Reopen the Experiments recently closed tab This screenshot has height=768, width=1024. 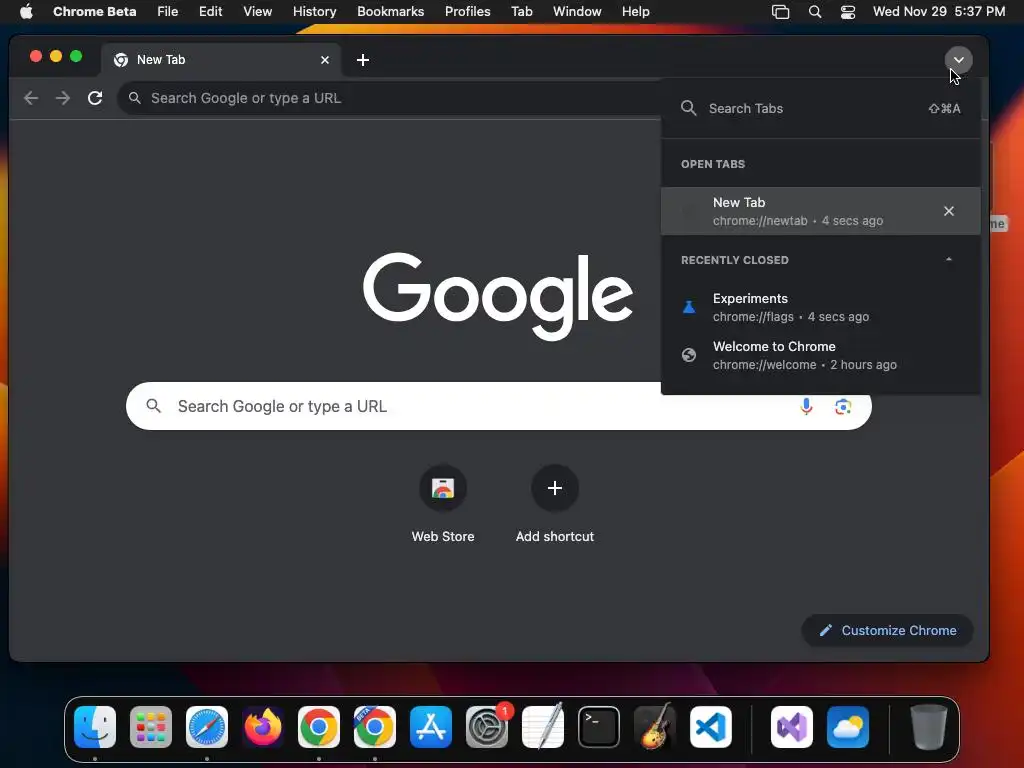click(x=820, y=308)
